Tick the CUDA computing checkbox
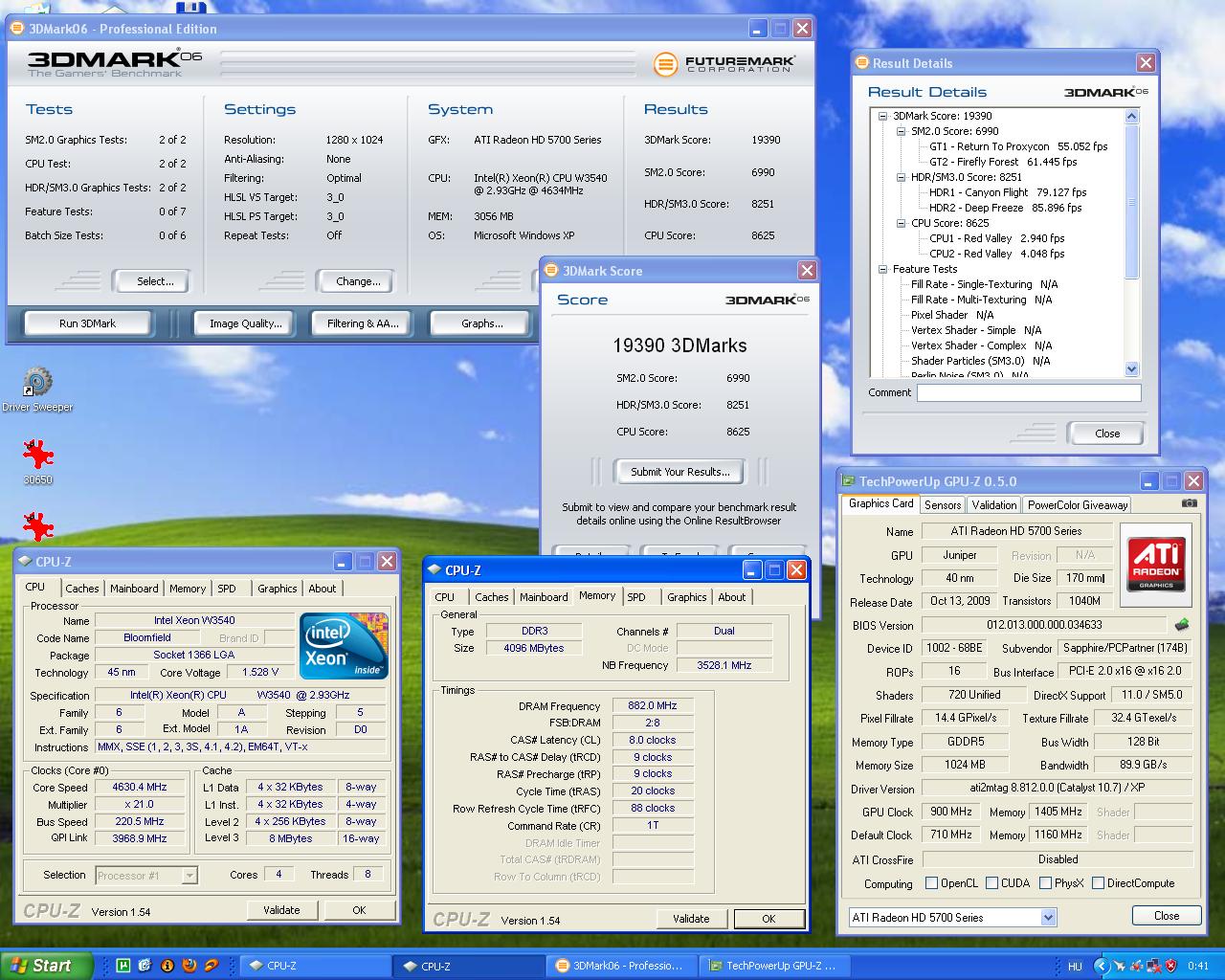The width and height of the screenshot is (1225, 980). pyautogui.click(x=991, y=883)
